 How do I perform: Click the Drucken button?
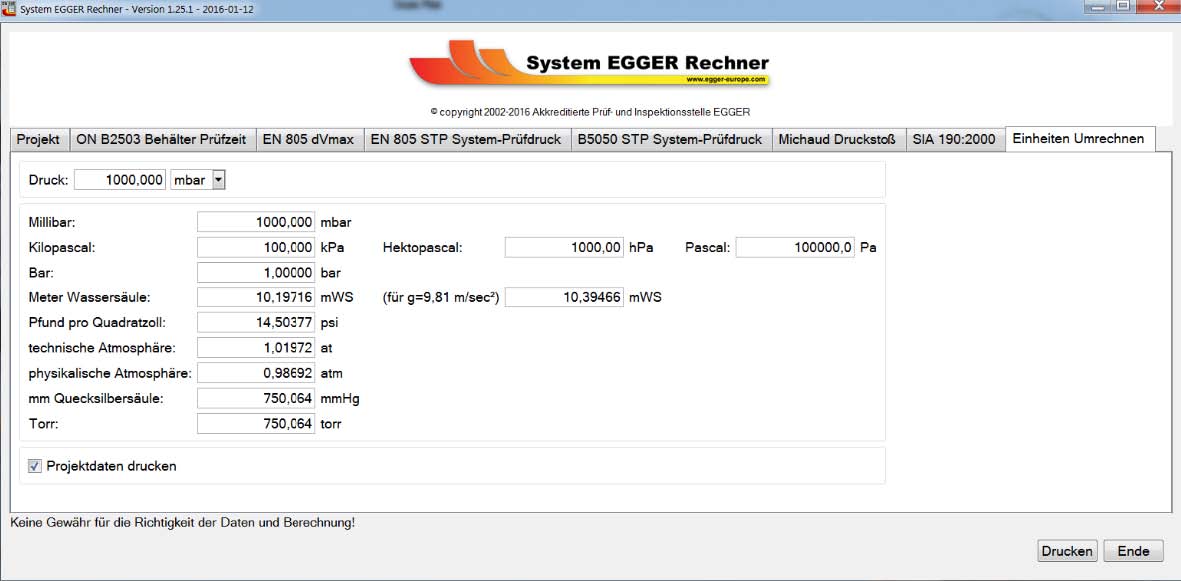click(1067, 551)
